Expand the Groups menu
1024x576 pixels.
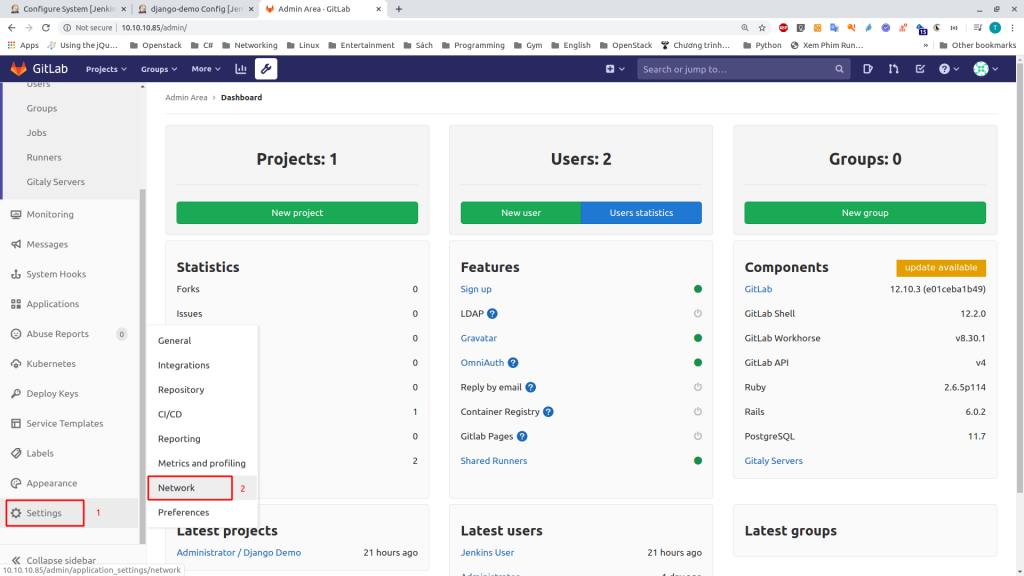click(159, 69)
